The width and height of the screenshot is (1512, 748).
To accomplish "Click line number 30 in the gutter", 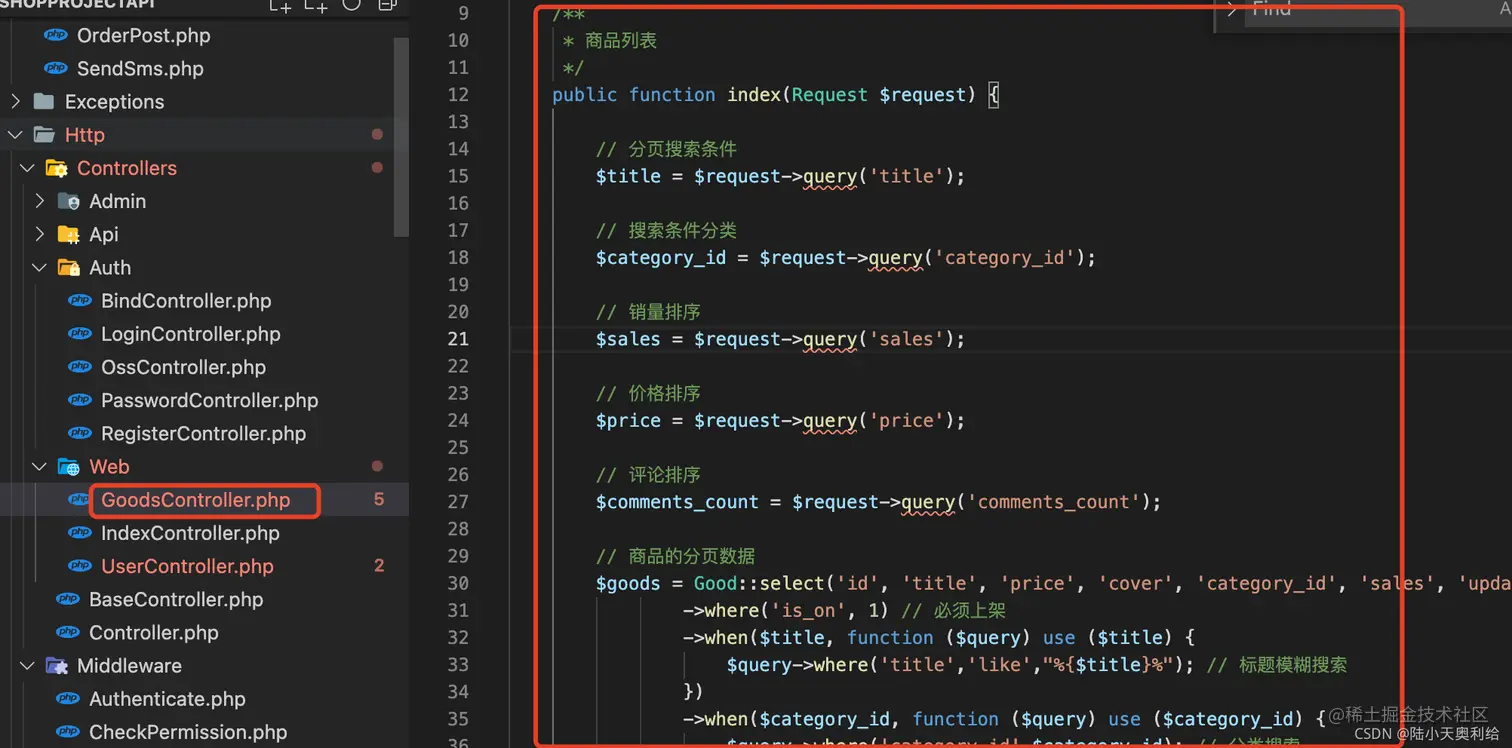I will (x=458, y=583).
